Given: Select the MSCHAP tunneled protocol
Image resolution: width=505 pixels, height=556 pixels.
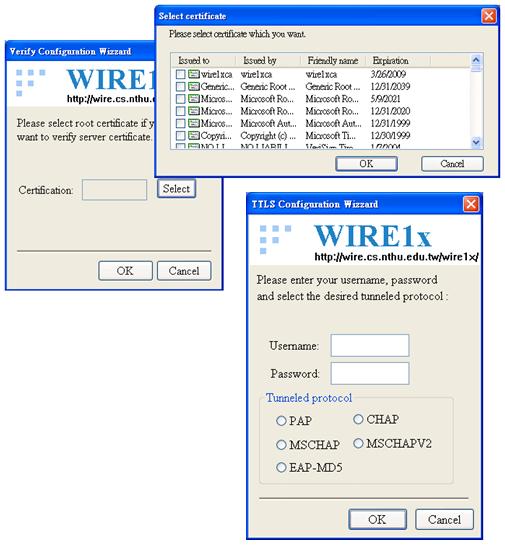Looking at the screenshot, I should [281, 445].
